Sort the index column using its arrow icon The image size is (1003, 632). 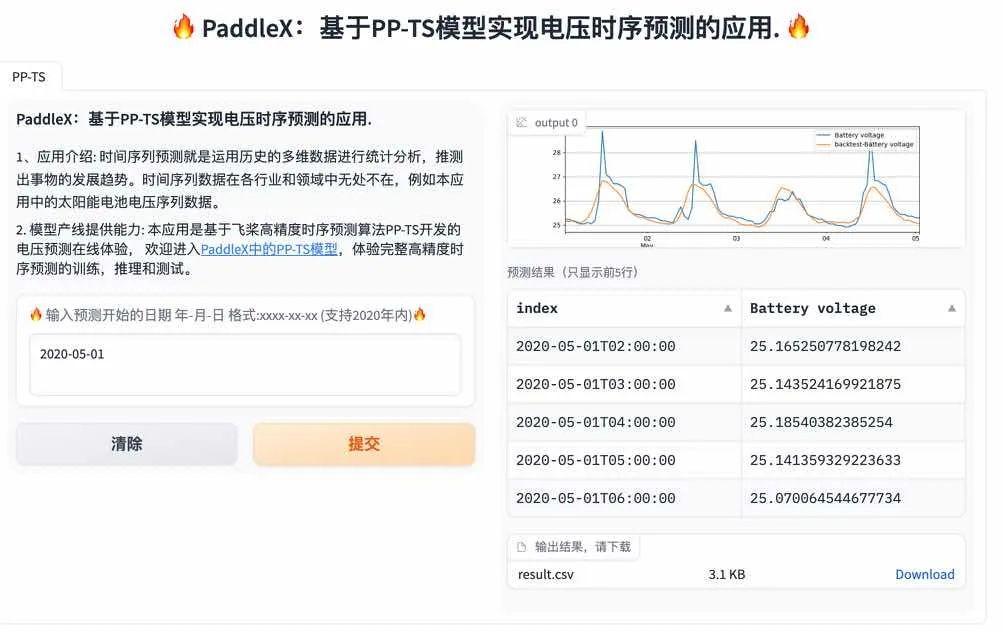point(727,308)
